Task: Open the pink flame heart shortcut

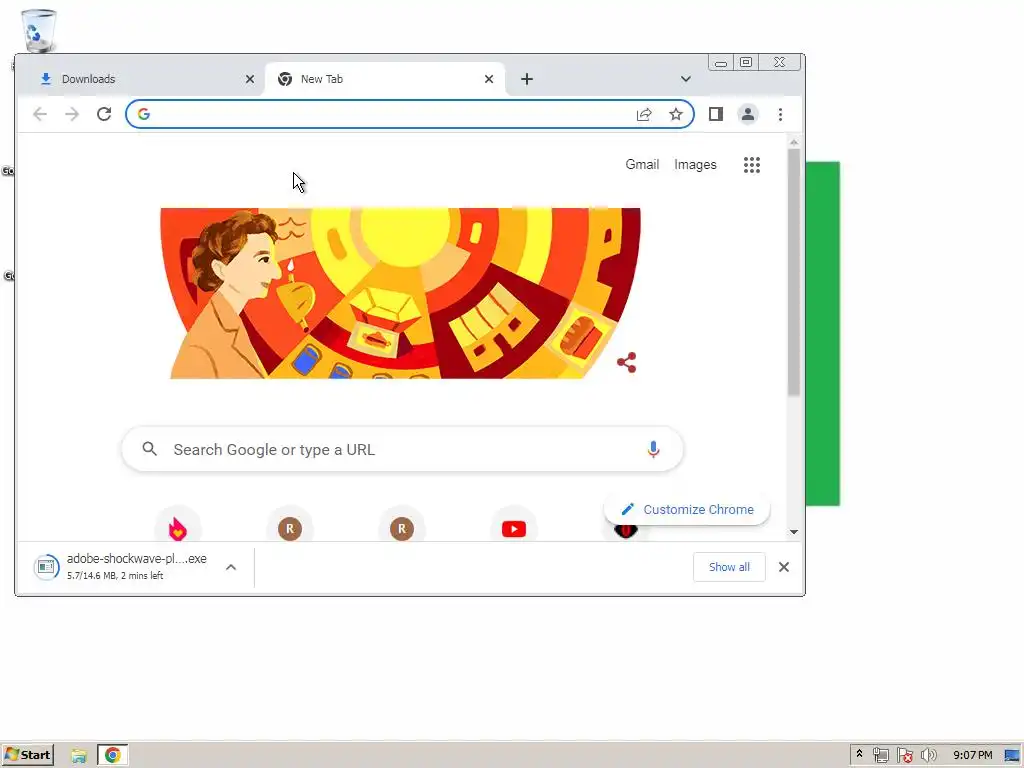Action: [x=178, y=528]
